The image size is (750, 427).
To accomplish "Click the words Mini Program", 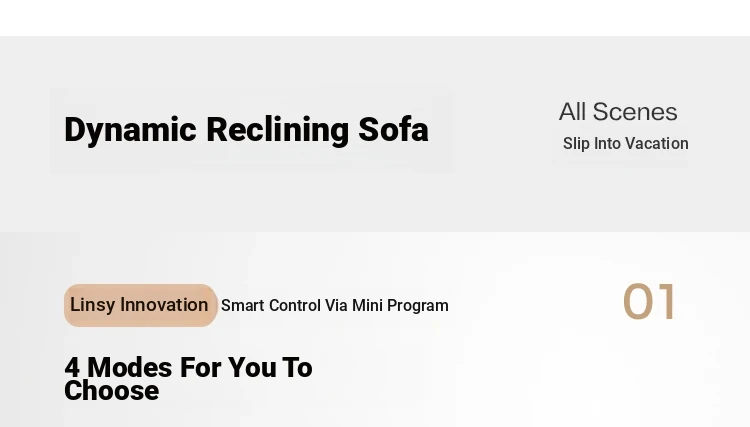I will coord(400,306).
